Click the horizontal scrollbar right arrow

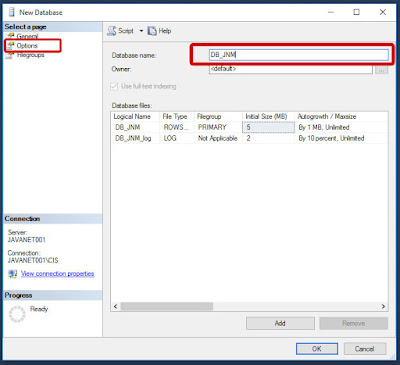(383, 306)
